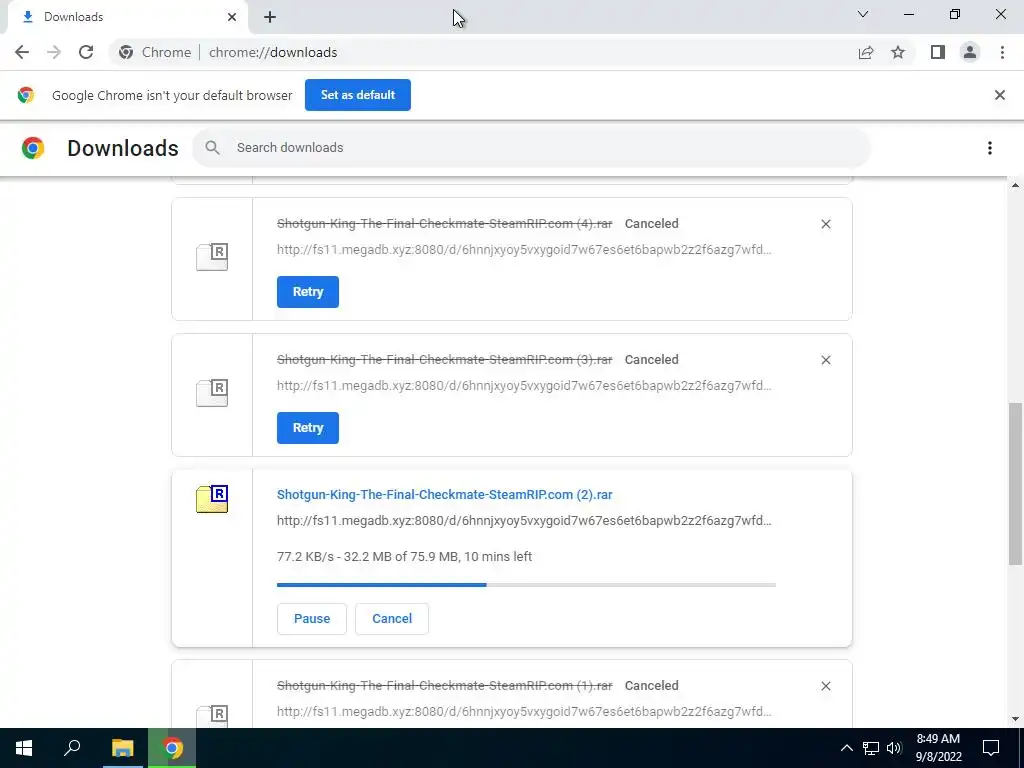Open the Shotgun-King (2).rar file link

point(445,494)
